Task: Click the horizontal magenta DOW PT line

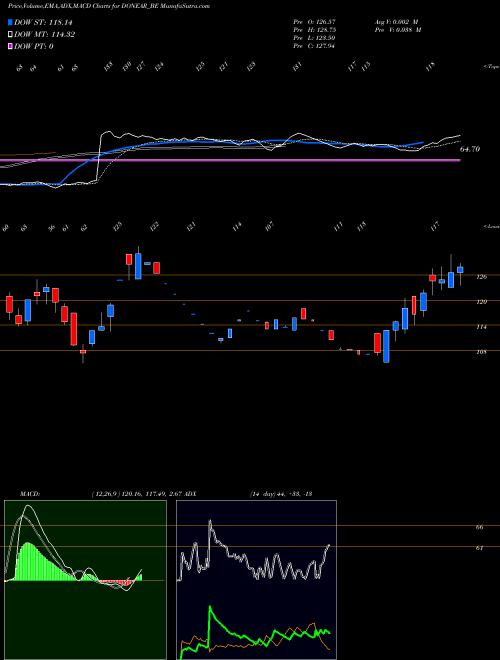Action: 230,160
